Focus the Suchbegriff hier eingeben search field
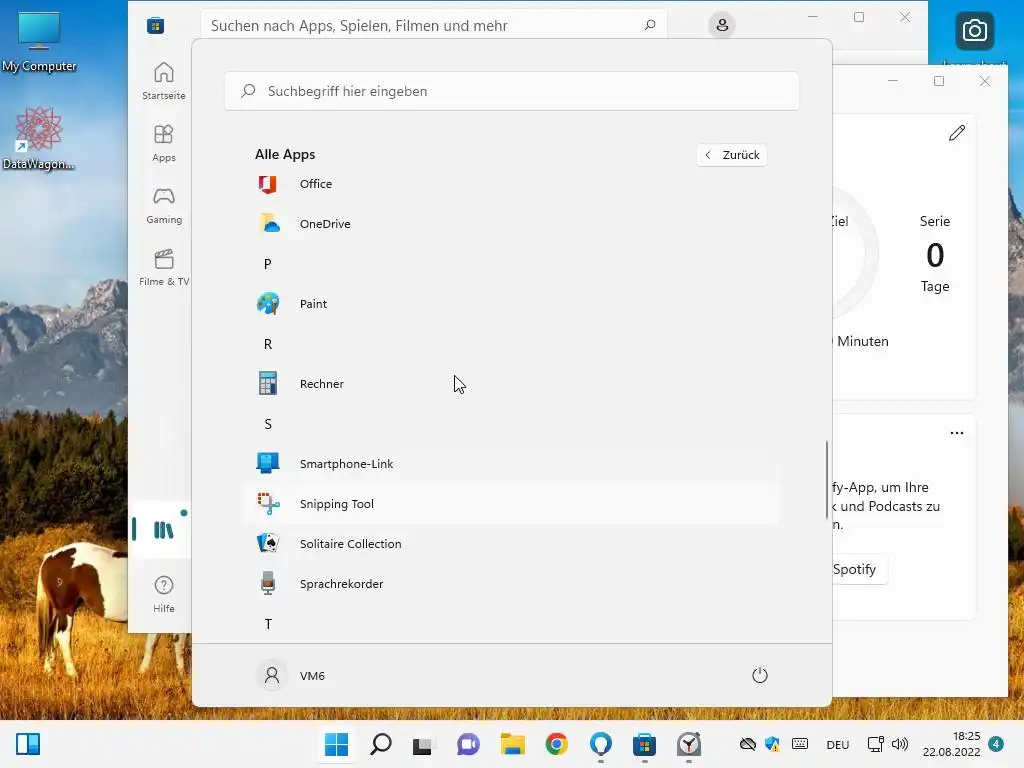 click(511, 91)
